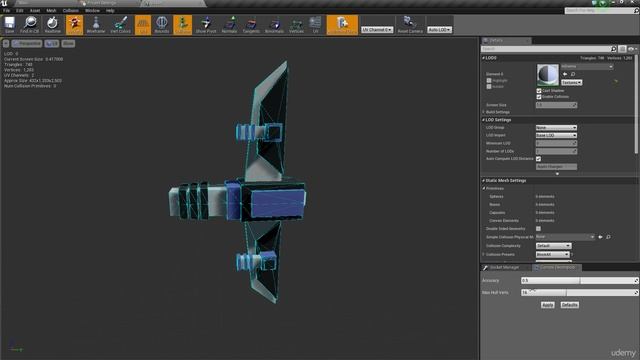Open the Collision Presets dropdown
The height and width of the screenshot is (360, 640).
tap(552, 254)
